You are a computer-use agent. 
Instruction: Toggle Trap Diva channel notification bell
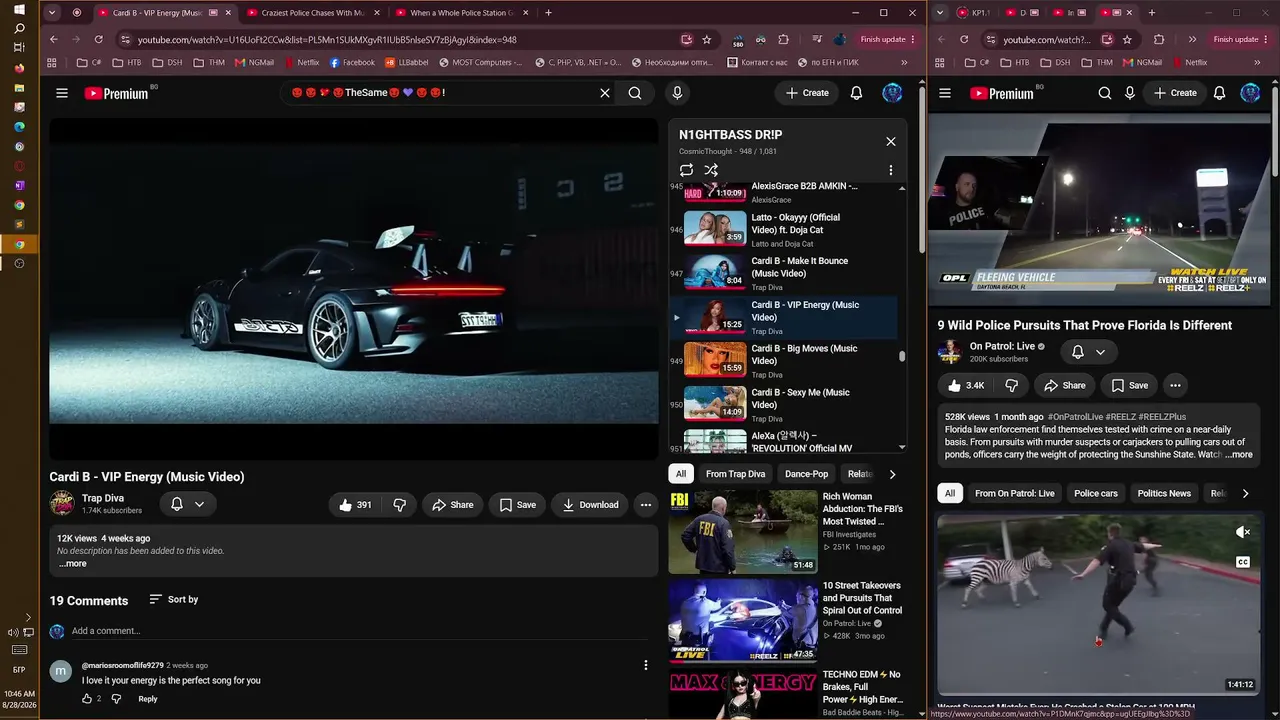point(188,504)
